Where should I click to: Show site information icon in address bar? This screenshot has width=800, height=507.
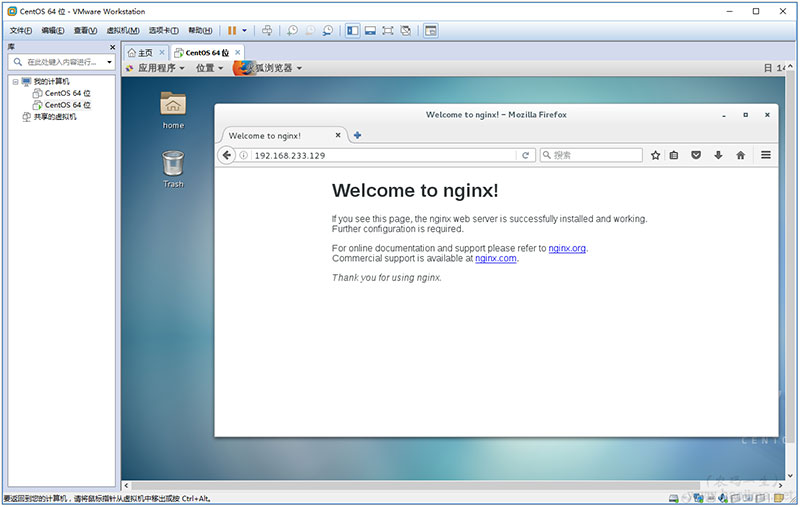[x=244, y=156]
